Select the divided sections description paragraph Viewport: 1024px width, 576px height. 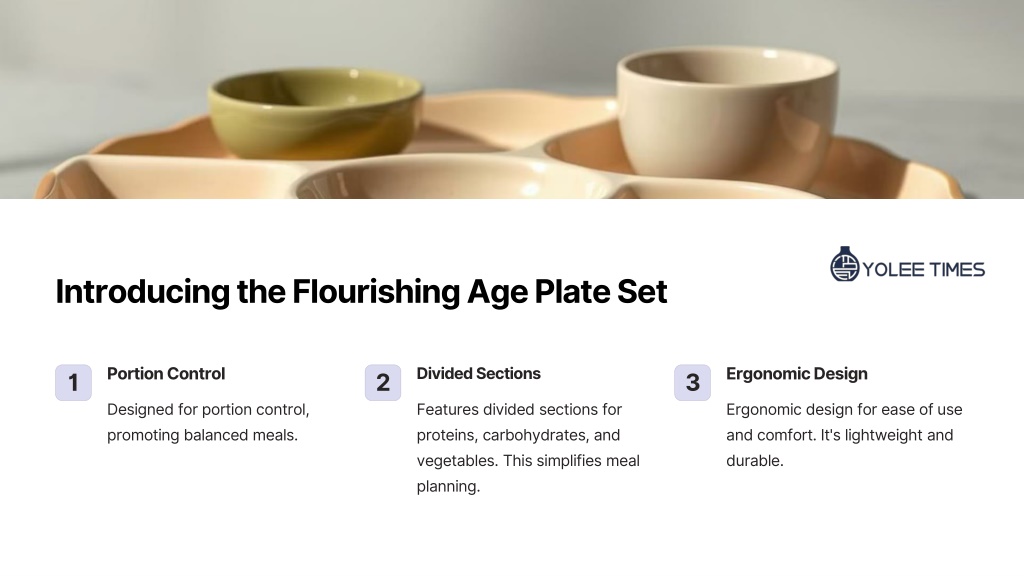point(528,447)
